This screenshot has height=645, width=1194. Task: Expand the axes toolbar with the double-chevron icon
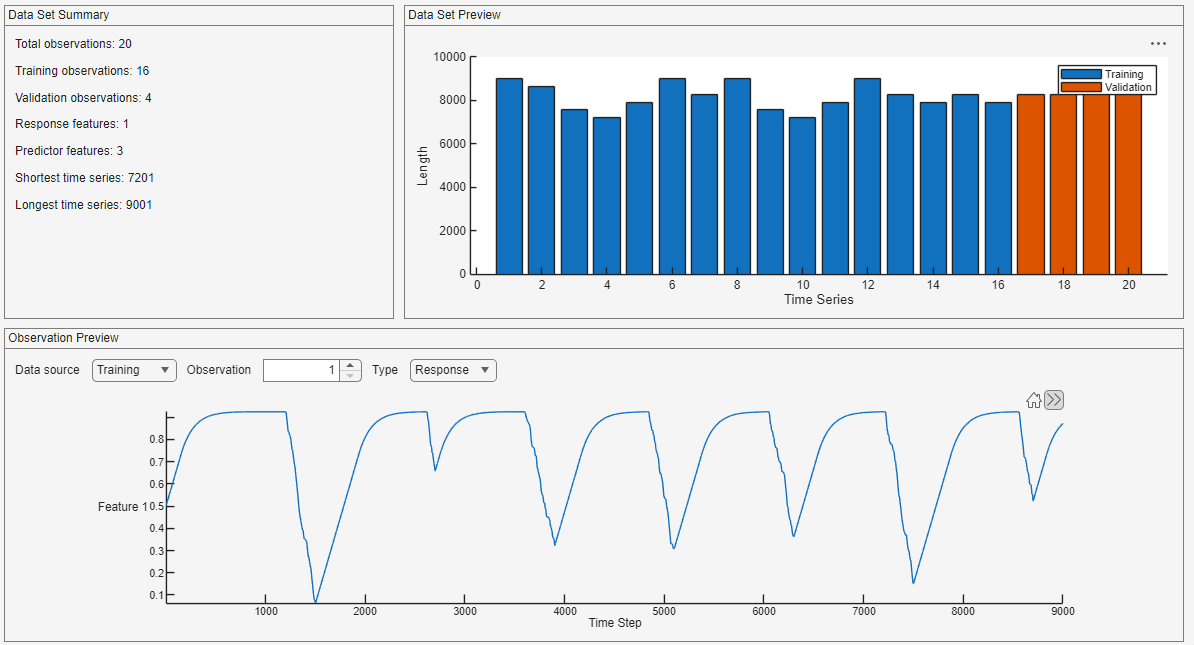click(x=1053, y=399)
